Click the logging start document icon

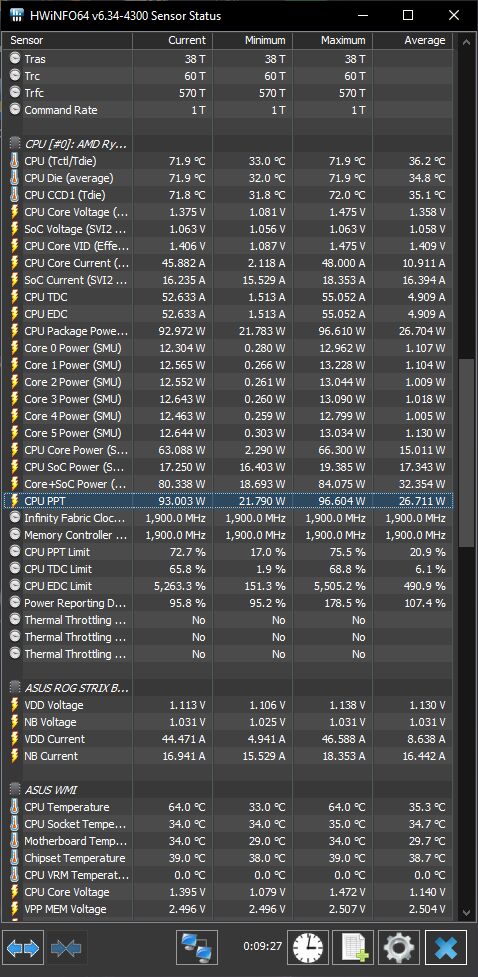tap(353, 948)
